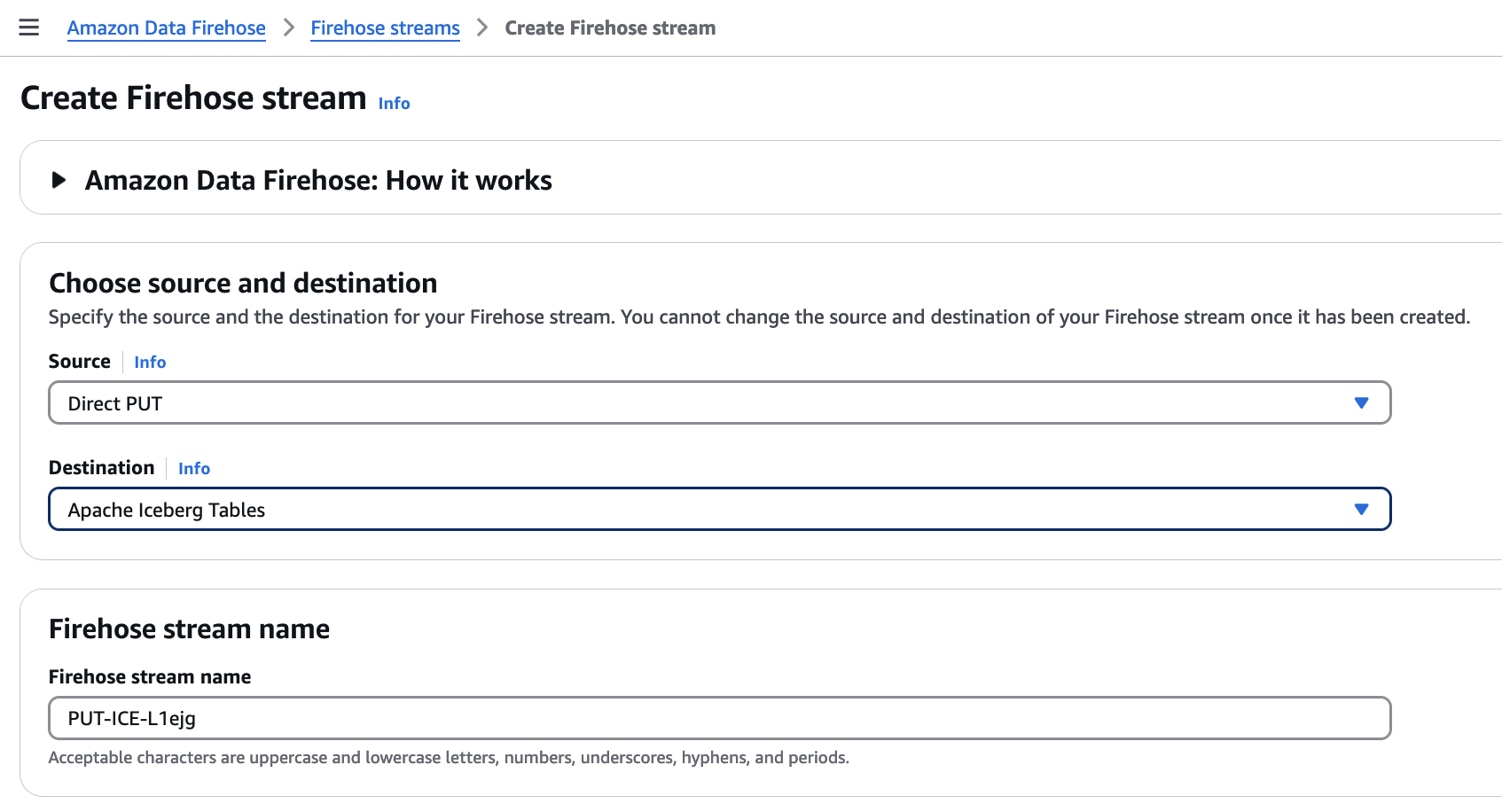
Task: Expand the How it works disclosure triangle
Action: [59, 180]
